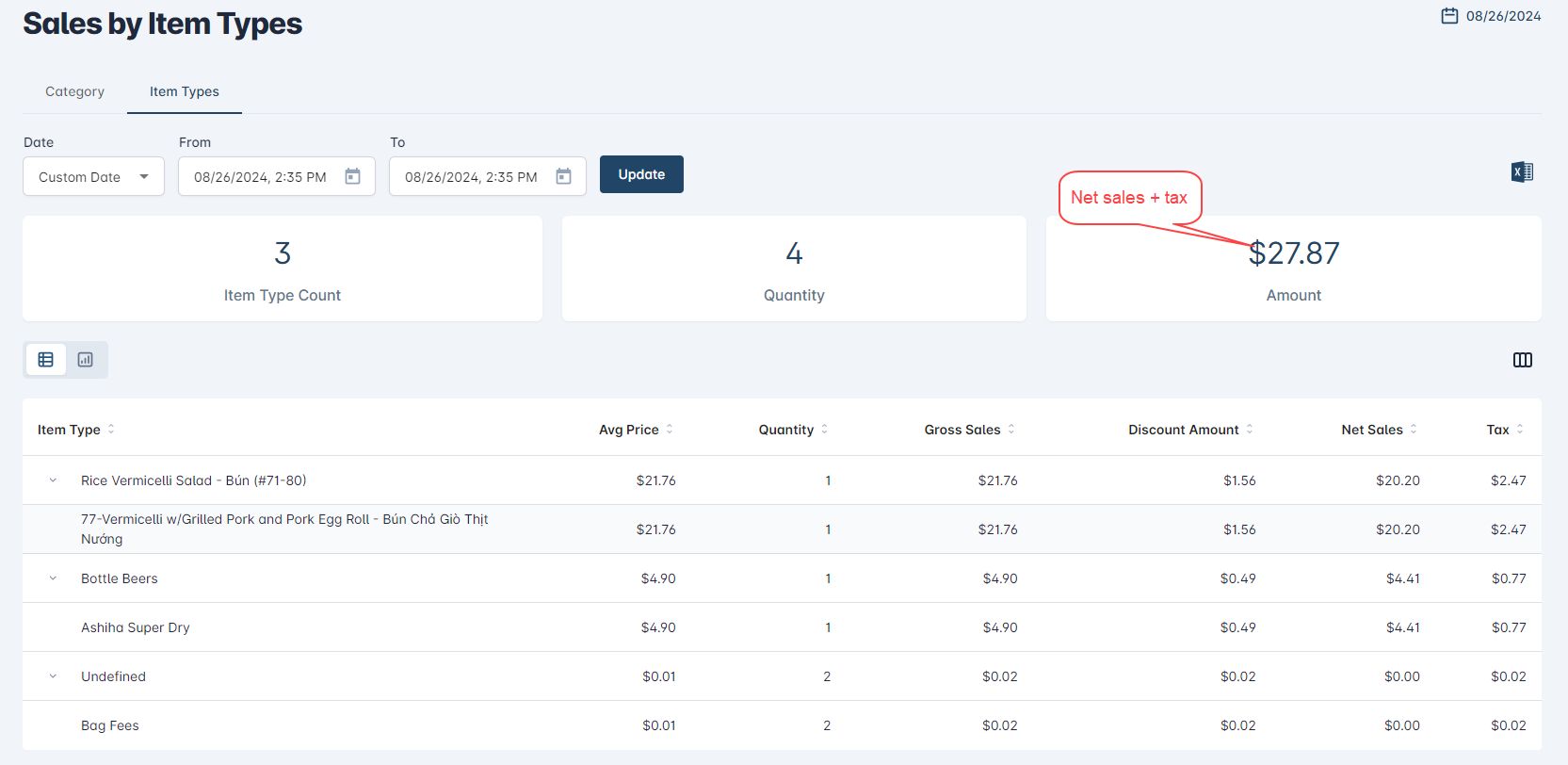Switch to chart view toggle
Screen dimensions: 1568x765
[86, 360]
